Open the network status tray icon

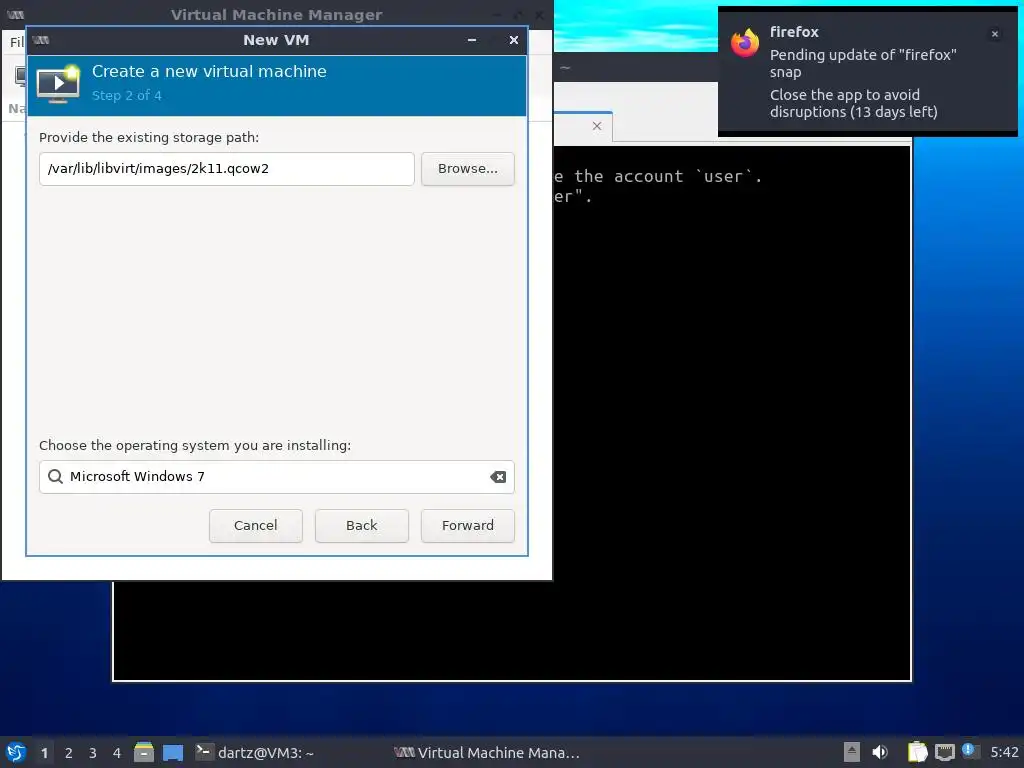[944, 752]
